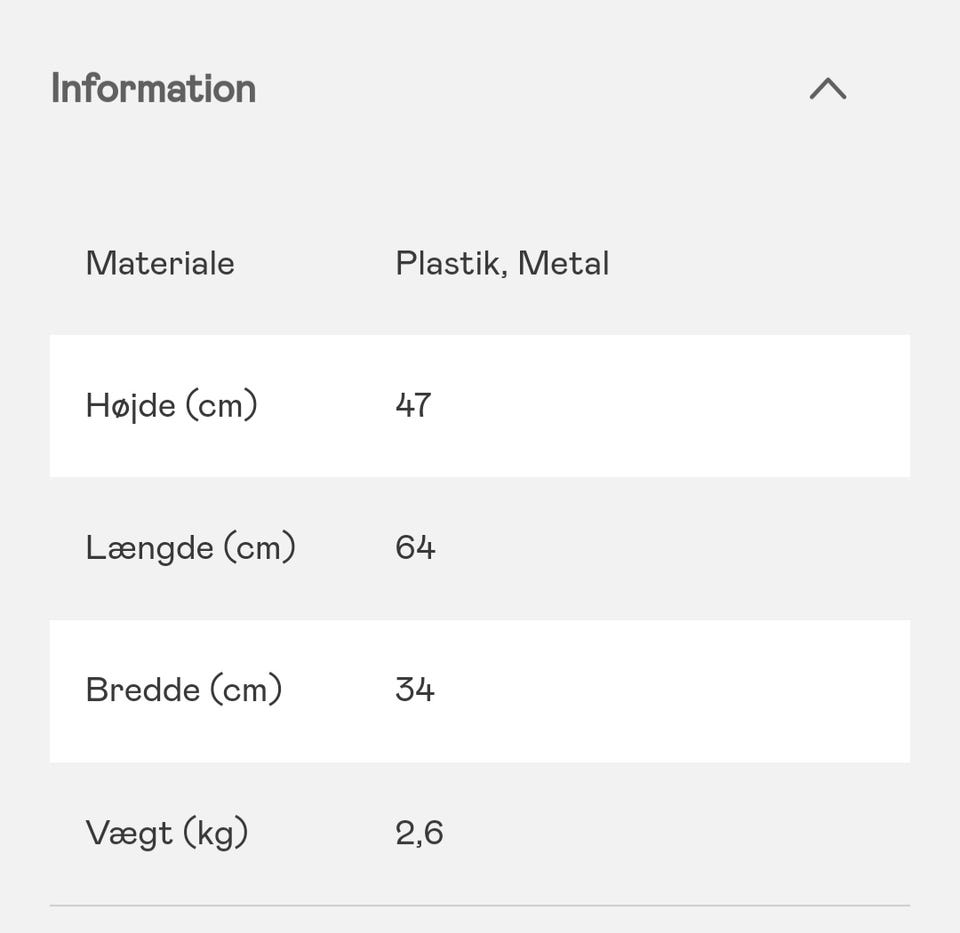Select the height value 47

coord(413,406)
